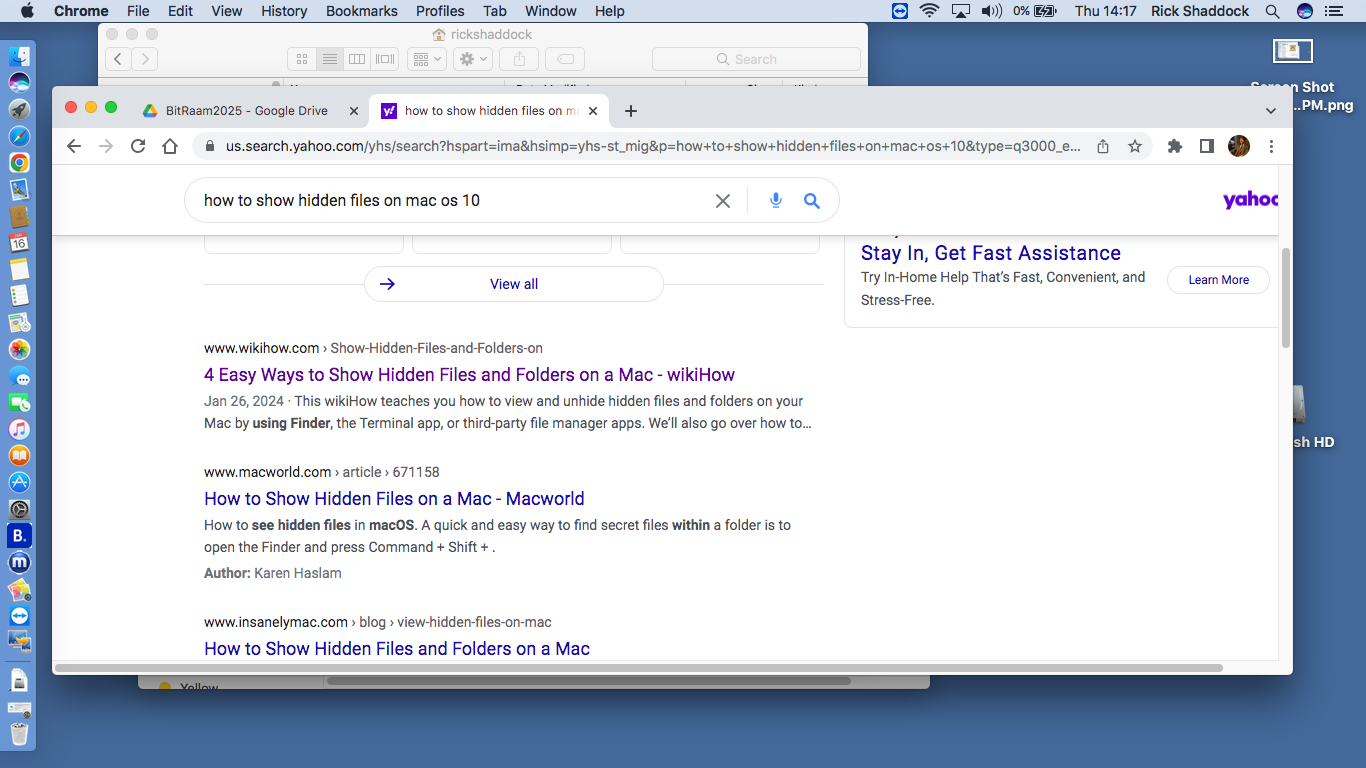
Task: Switch Finder window to column view
Action: (x=357, y=59)
